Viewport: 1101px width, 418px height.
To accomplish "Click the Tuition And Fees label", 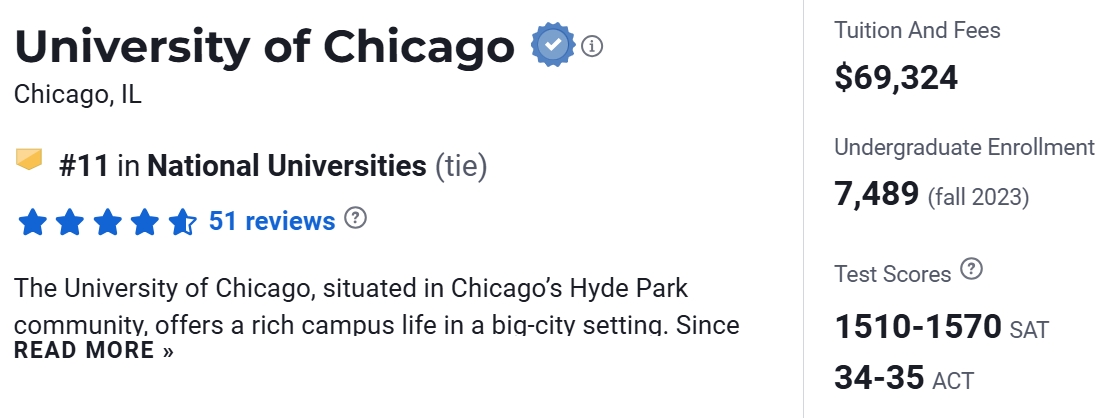I will coord(917,30).
